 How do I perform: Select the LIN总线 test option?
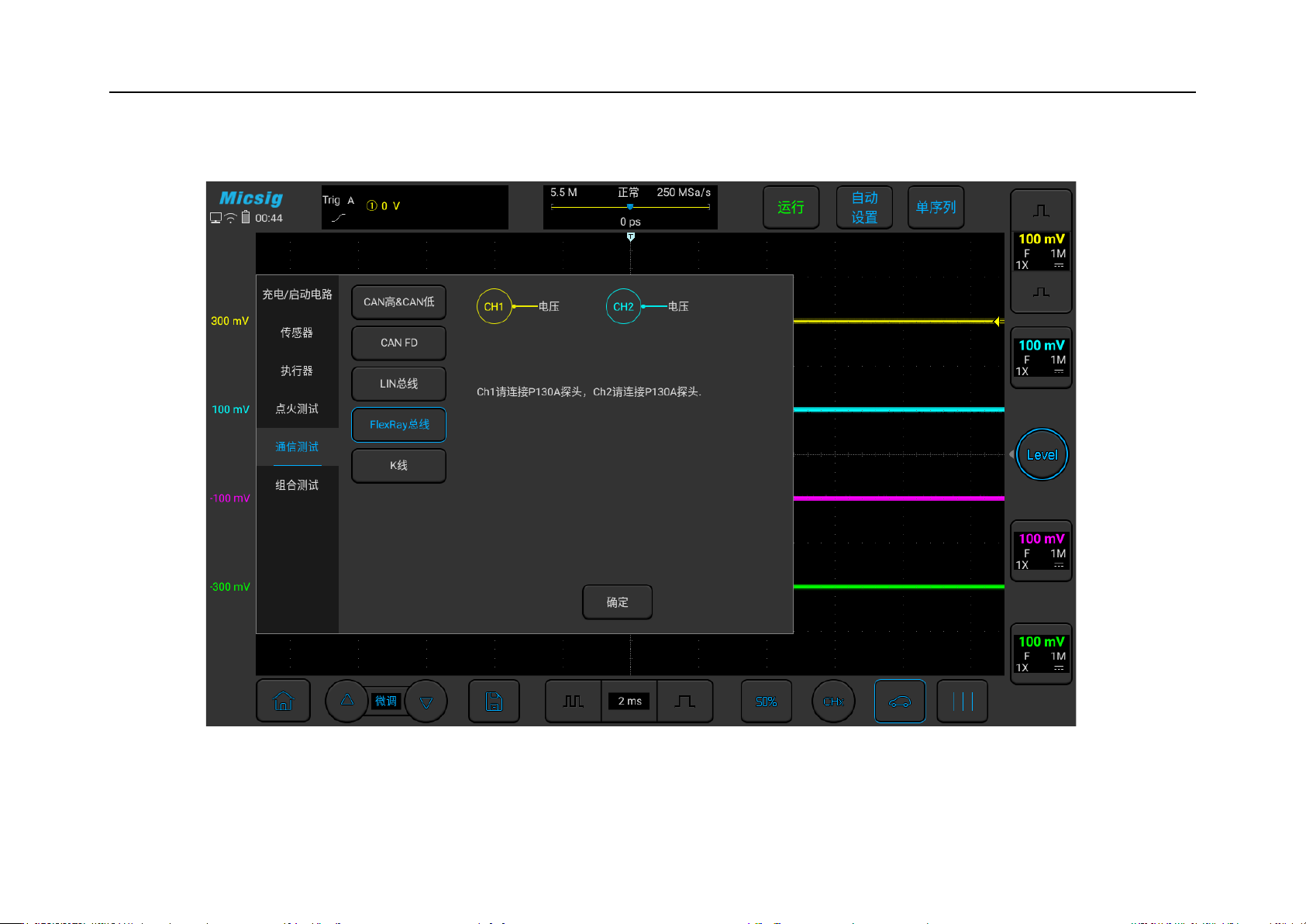click(398, 384)
